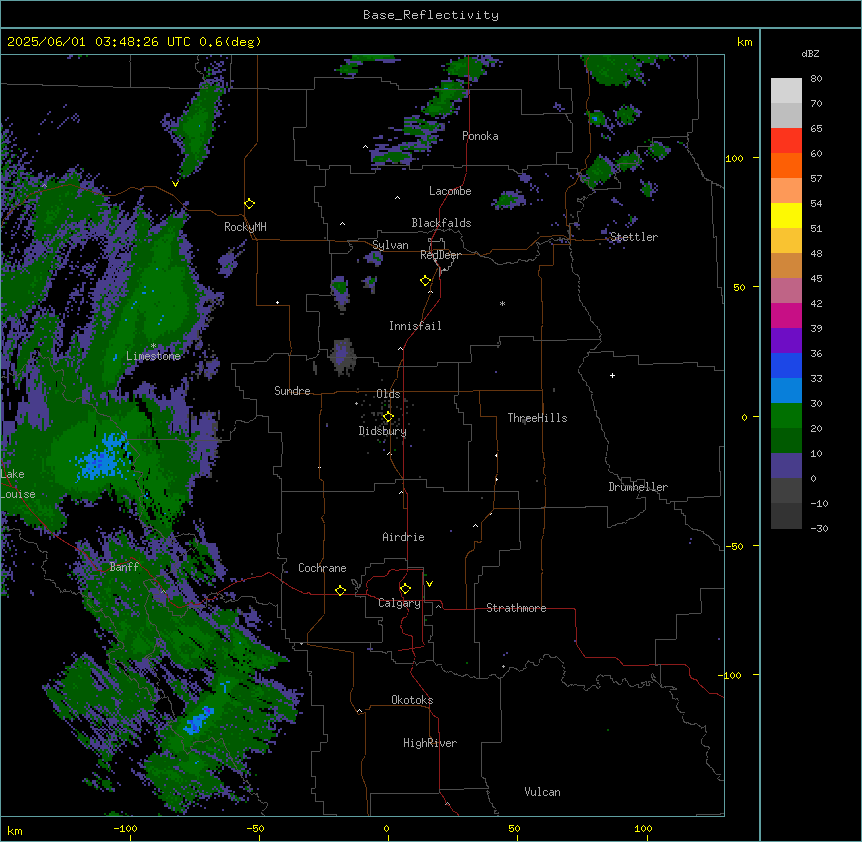The image size is (862, 842).
Task: Select the bright green swatch below 30
Action: 786,416
